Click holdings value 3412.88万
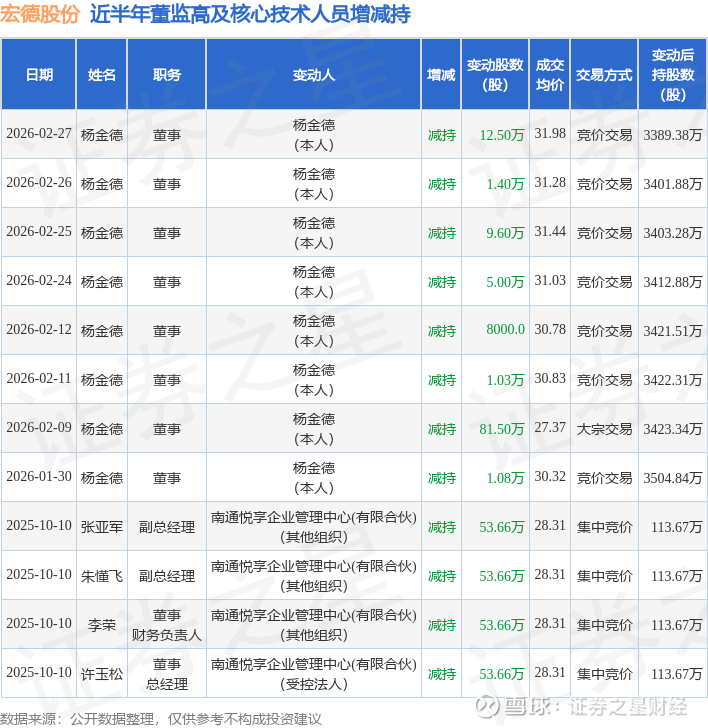The image size is (708, 728). [x=673, y=282]
